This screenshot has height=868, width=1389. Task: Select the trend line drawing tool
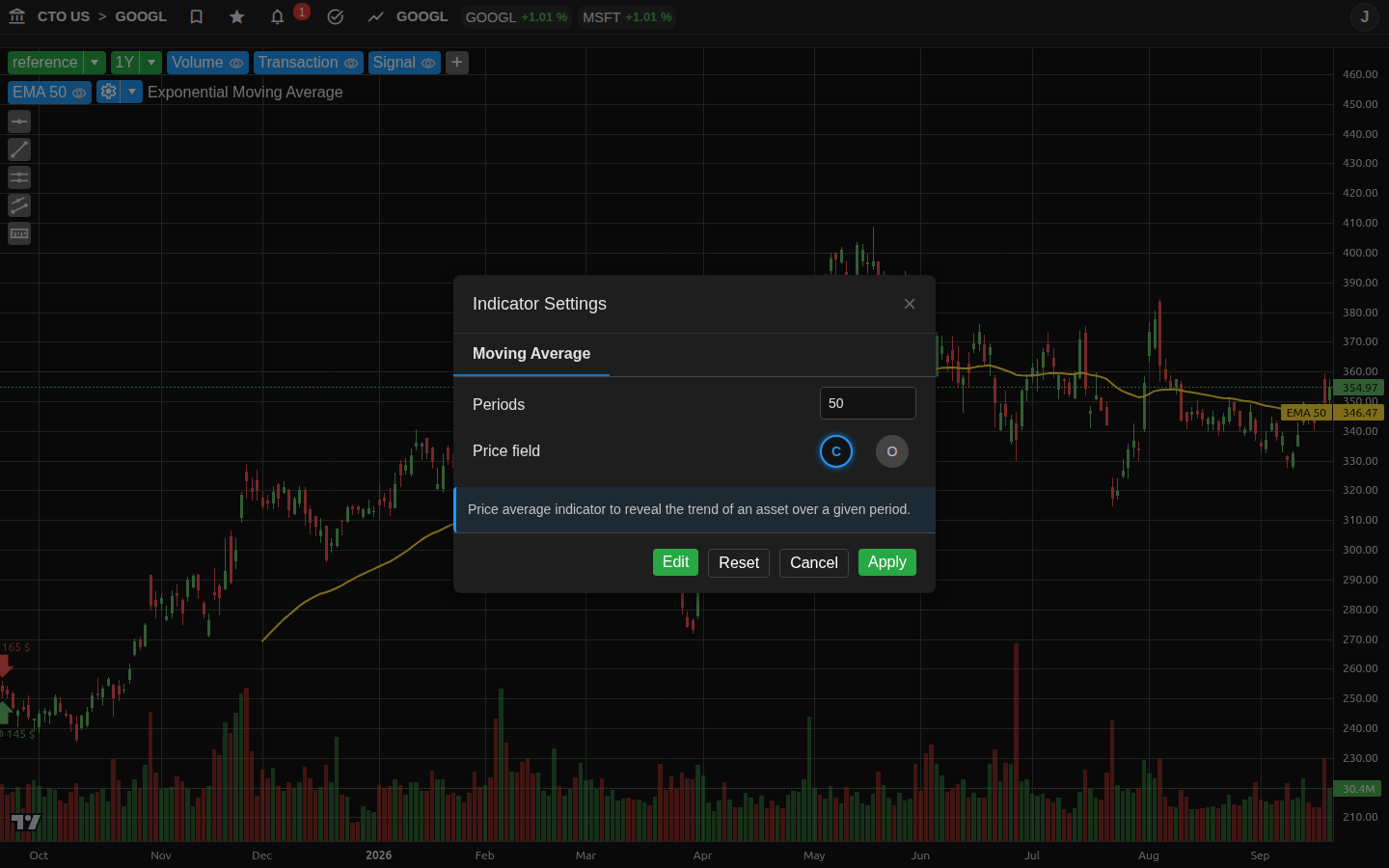19,149
